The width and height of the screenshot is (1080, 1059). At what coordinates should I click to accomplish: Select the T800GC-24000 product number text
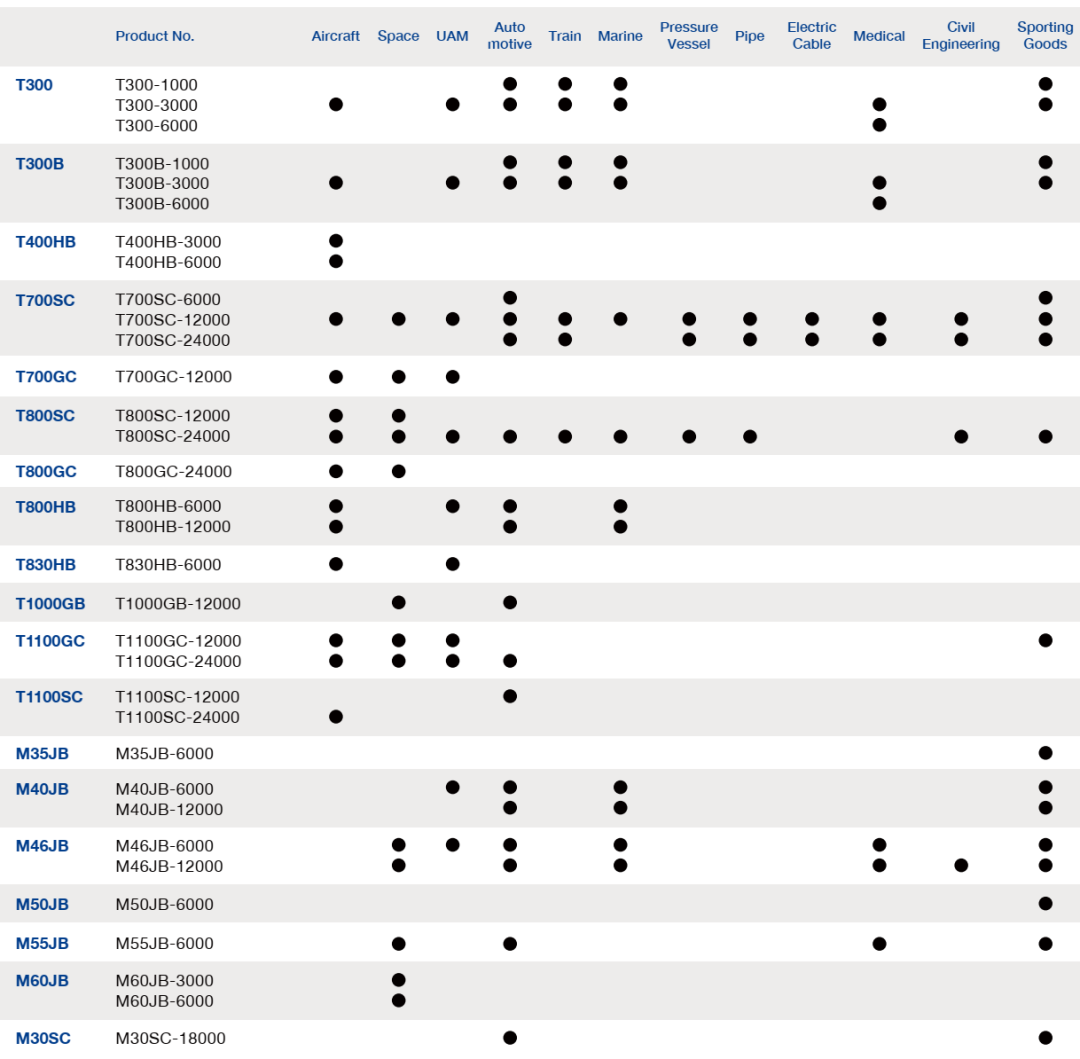pos(174,472)
